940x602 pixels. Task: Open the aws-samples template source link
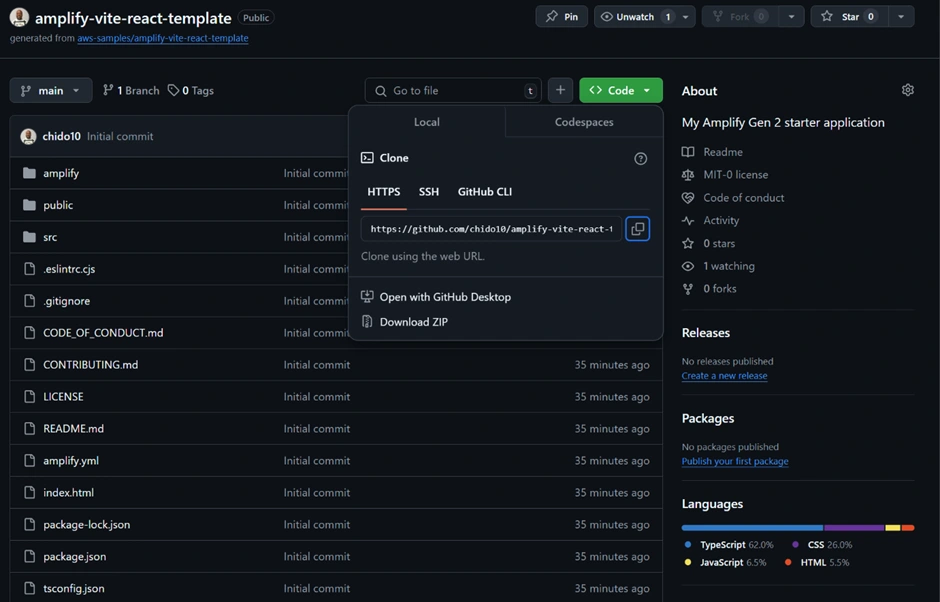pos(163,39)
